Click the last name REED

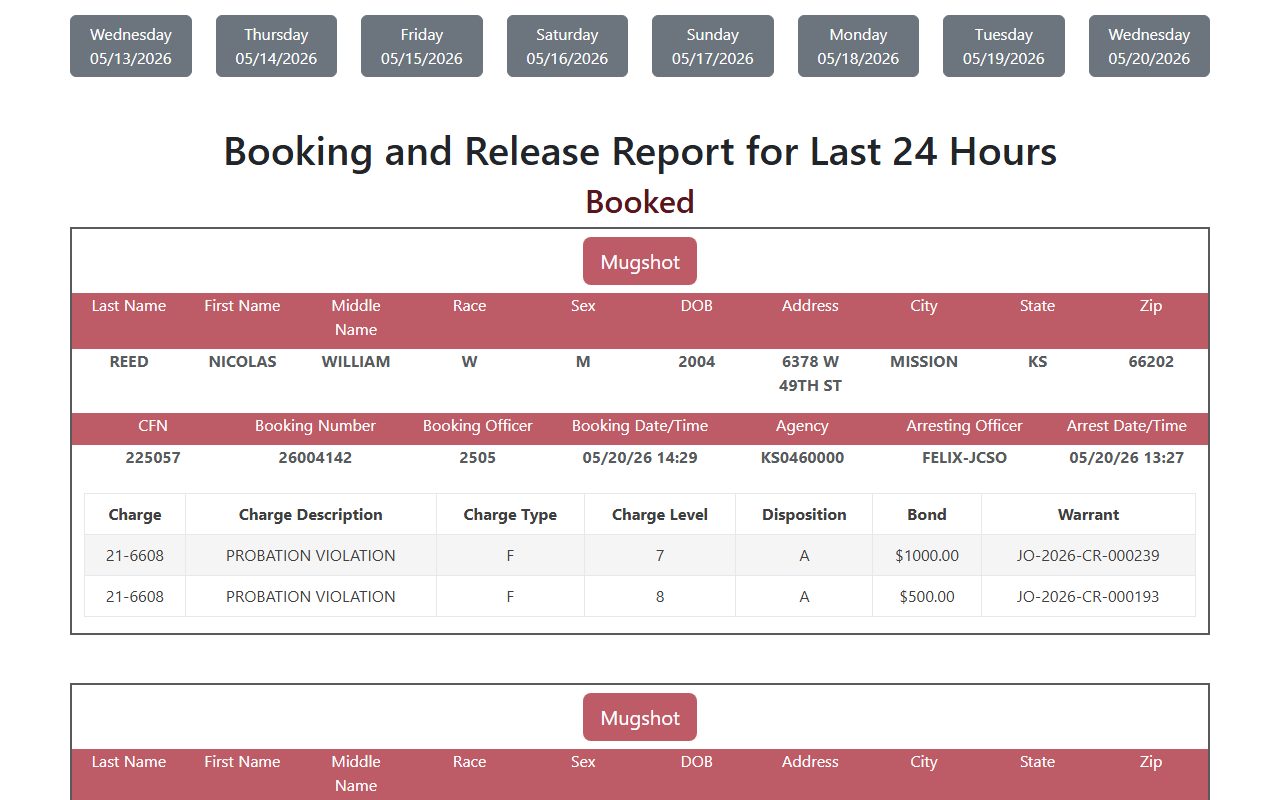129,362
